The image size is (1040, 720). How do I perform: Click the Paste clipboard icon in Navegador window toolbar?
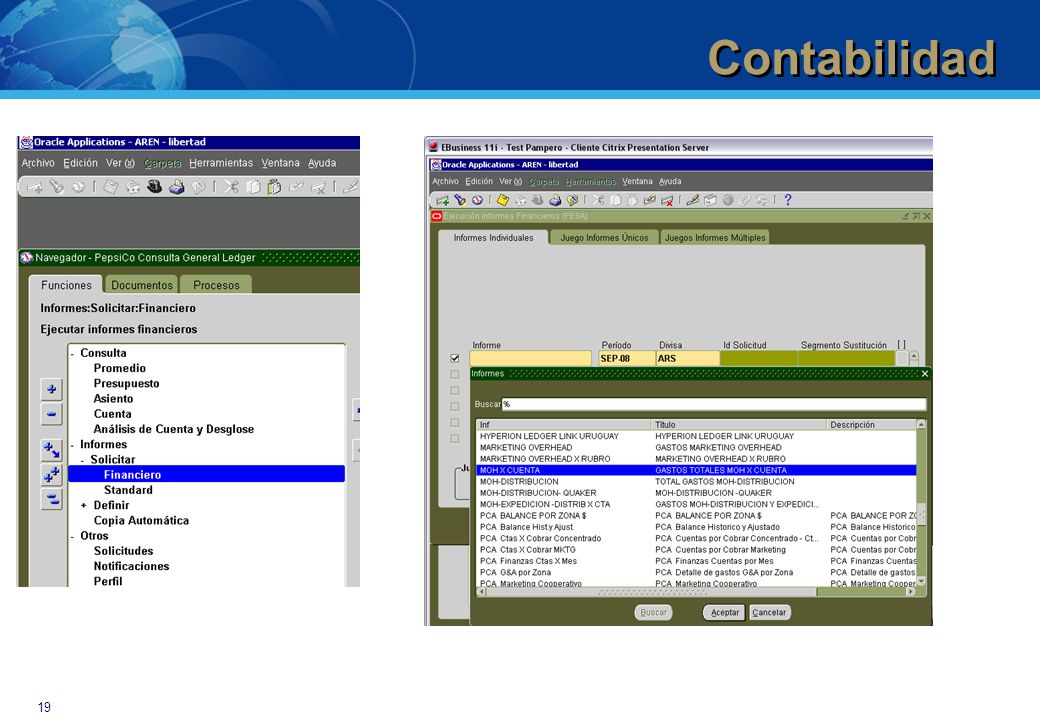point(274,187)
